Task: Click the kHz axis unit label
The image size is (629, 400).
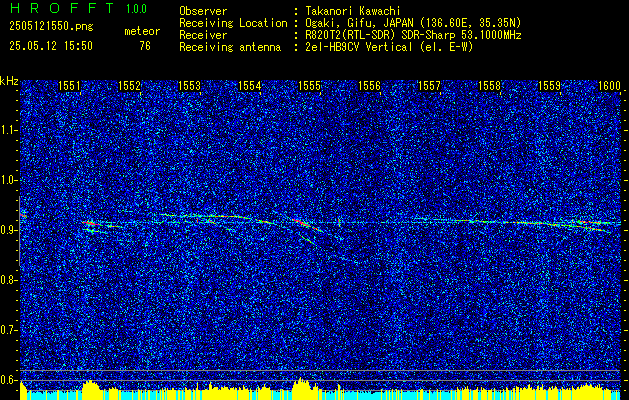Action: 9,81
